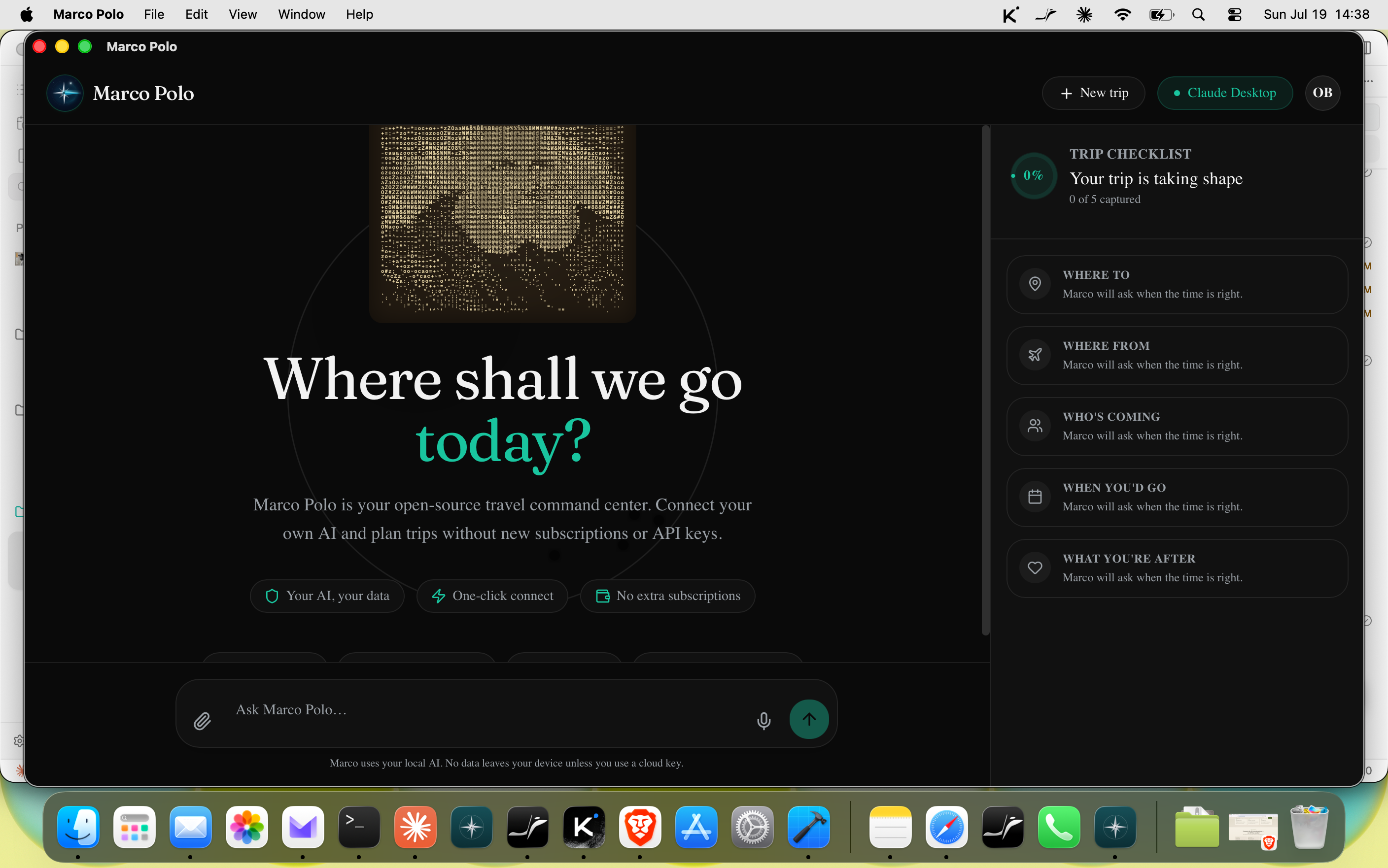Click the When You'd Go calendar icon
This screenshot has height=868, width=1388.
tap(1035, 497)
